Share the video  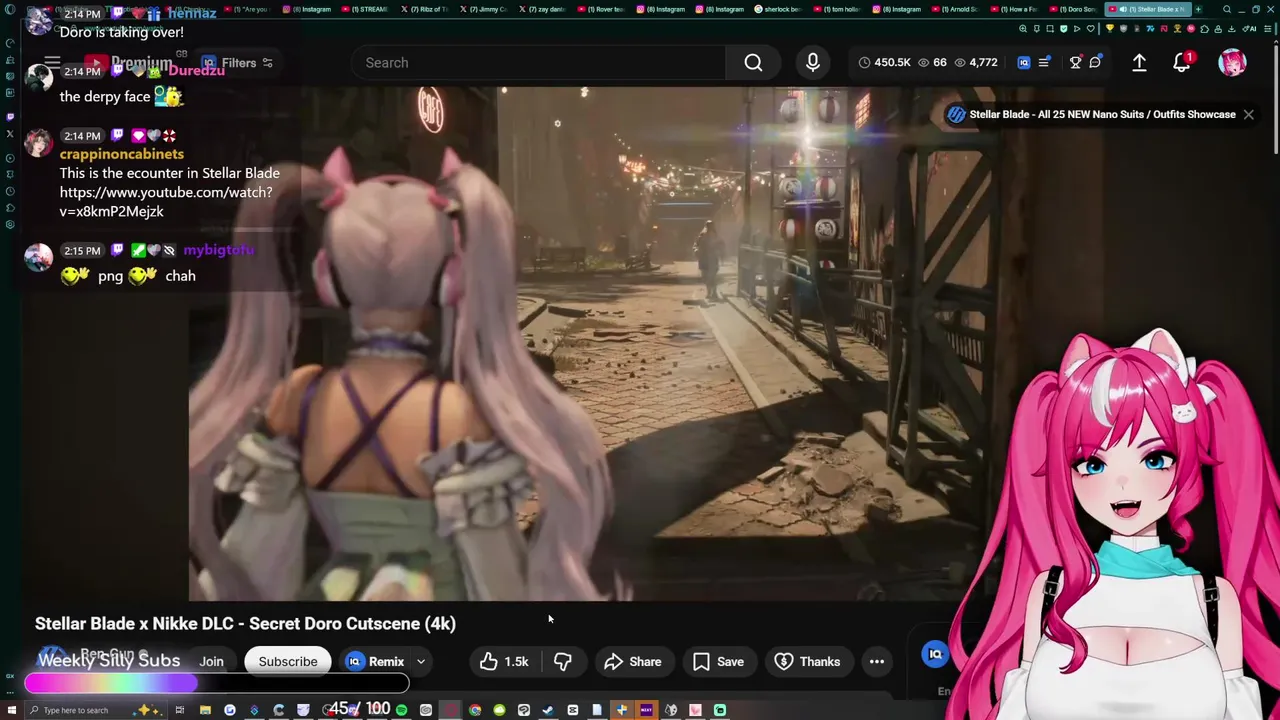[x=634, y=661]
